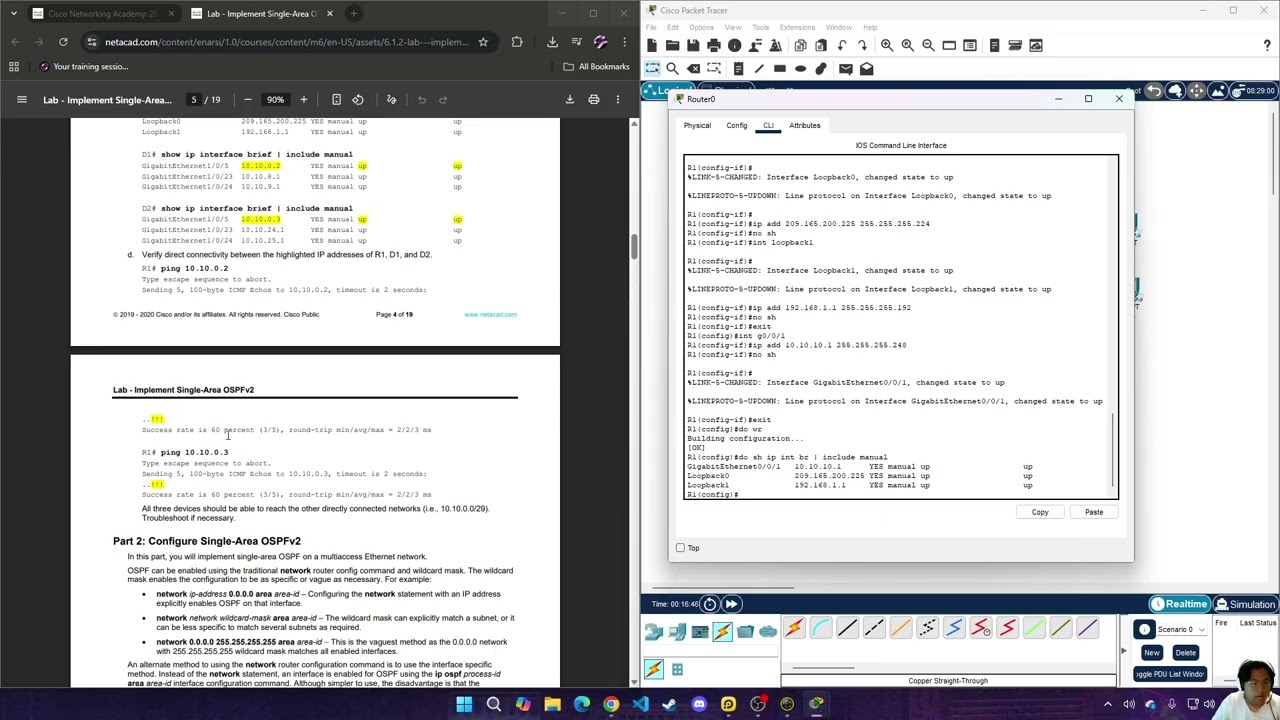Click Toggle PDU List Window button
This screenshot has width=1280, height=720.
click(x=1169, y=674)
